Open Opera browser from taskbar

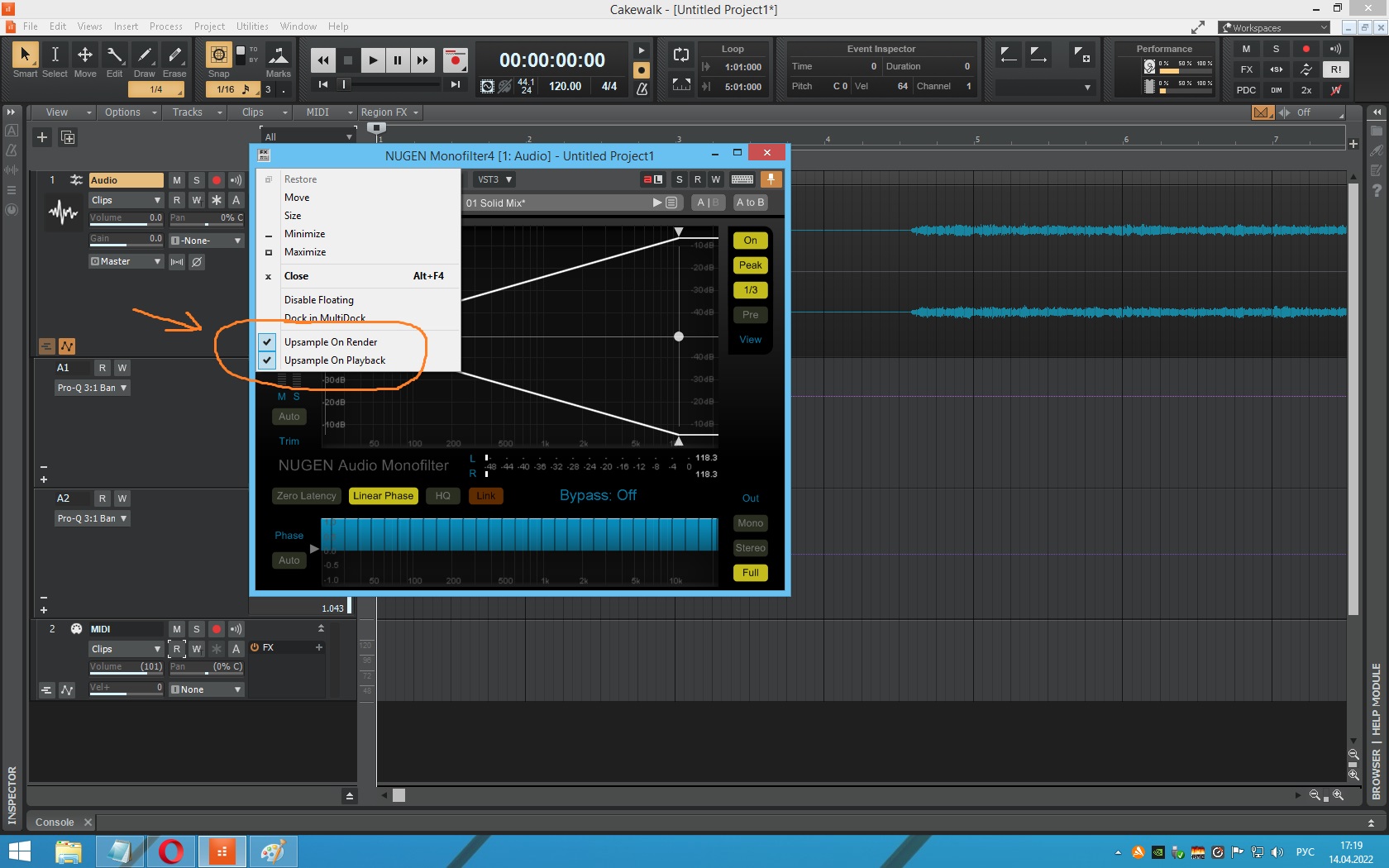171,851
